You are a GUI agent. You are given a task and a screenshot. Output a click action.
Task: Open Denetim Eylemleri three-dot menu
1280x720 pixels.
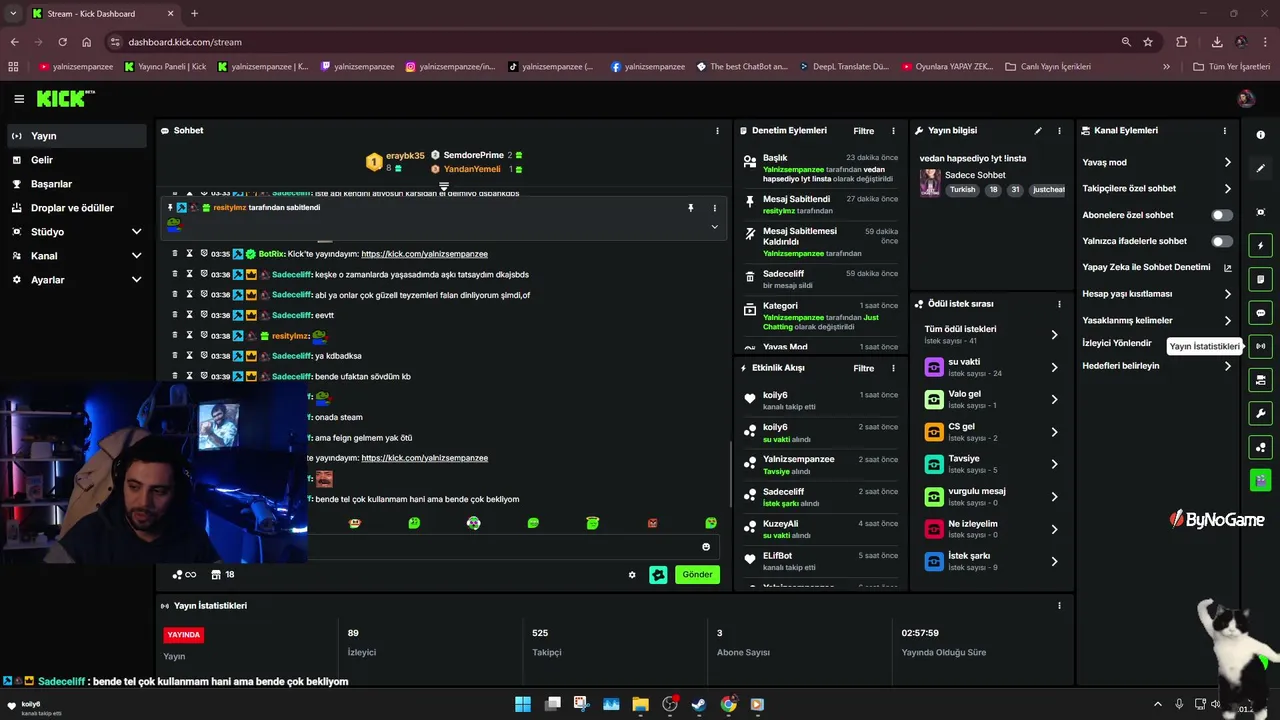[893, 131]
